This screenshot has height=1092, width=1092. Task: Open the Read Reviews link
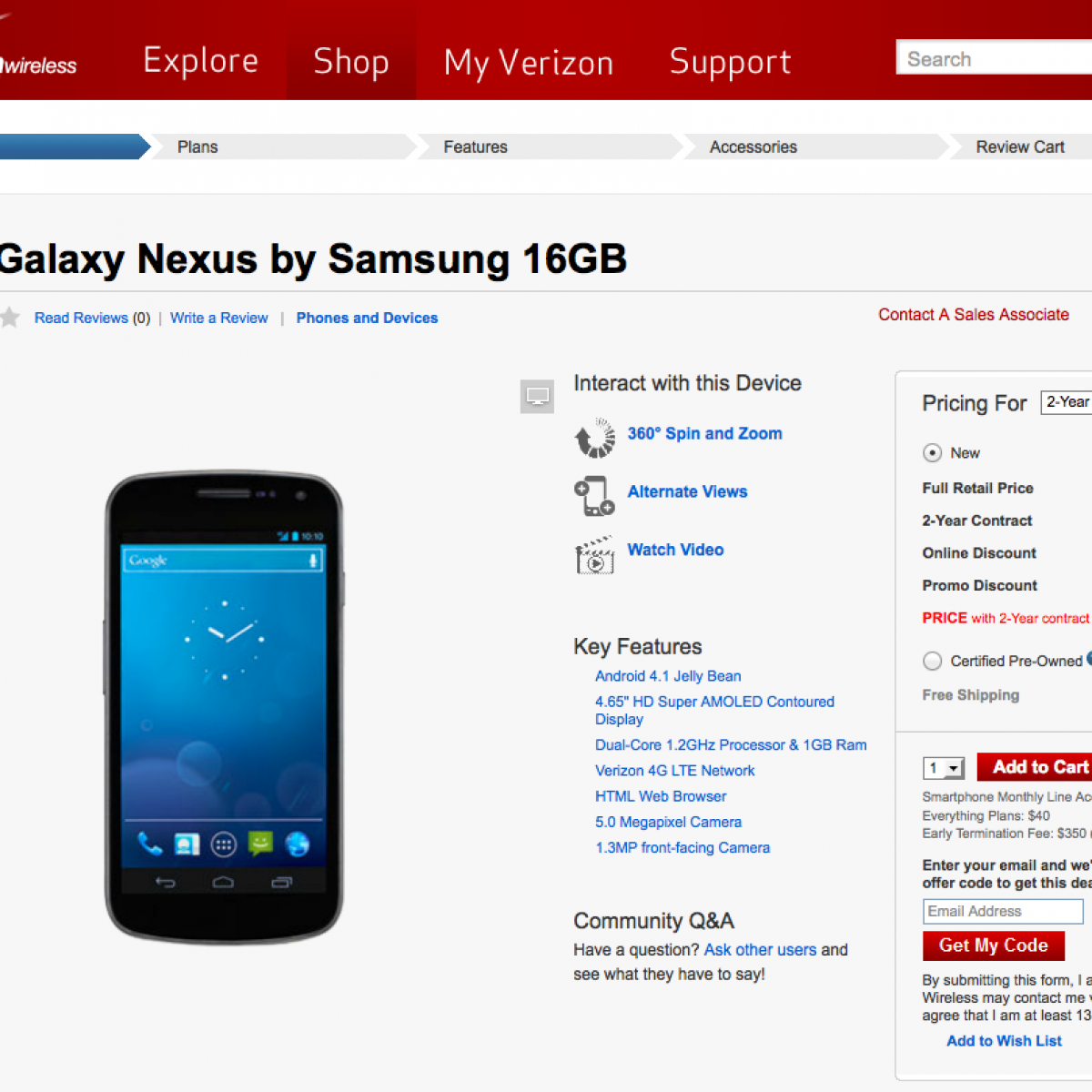(81, 318)
